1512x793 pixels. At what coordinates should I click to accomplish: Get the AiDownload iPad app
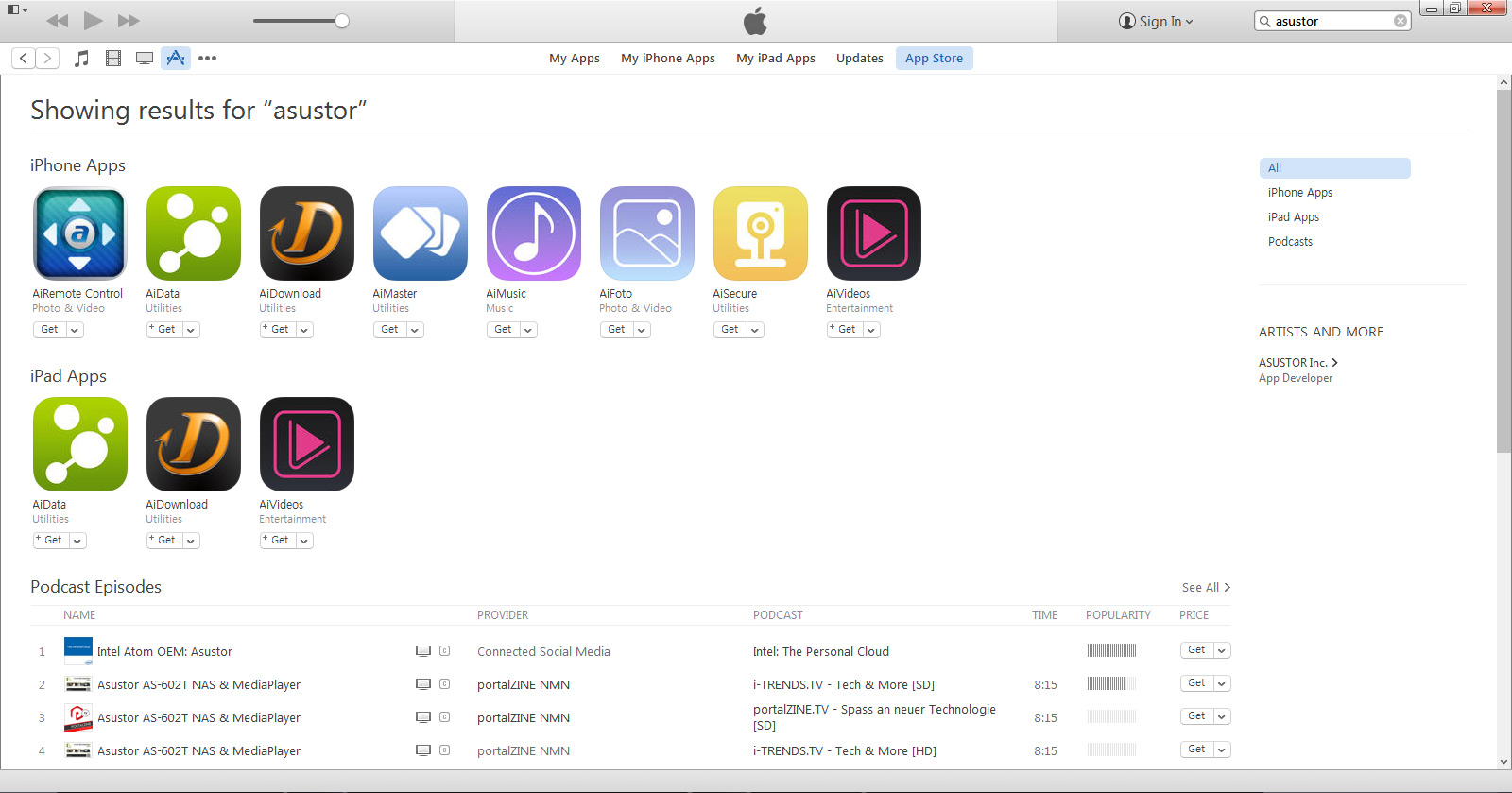tap(164, 541)
